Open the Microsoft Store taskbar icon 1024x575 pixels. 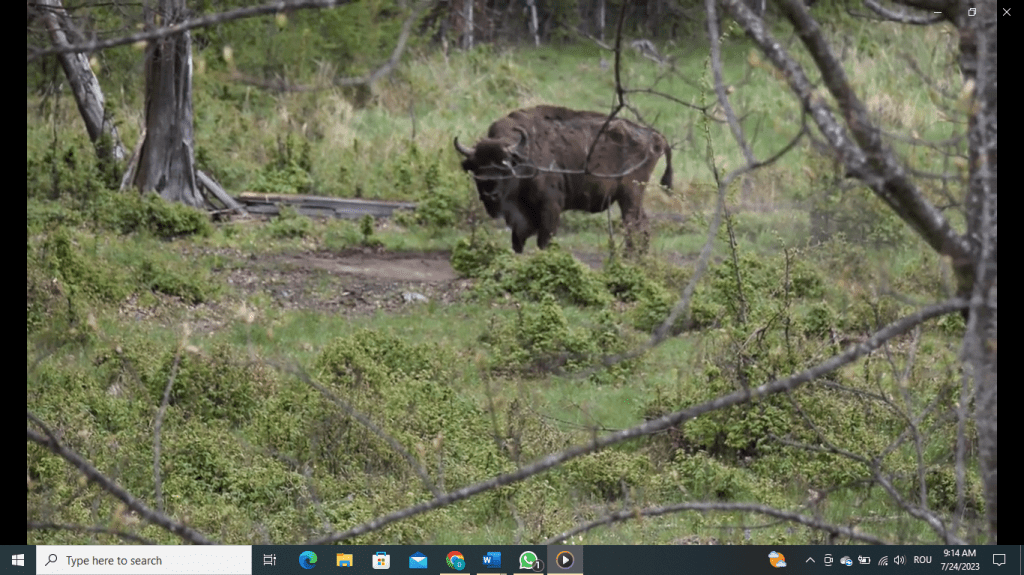pyautogui.click(x=381, y=560)
